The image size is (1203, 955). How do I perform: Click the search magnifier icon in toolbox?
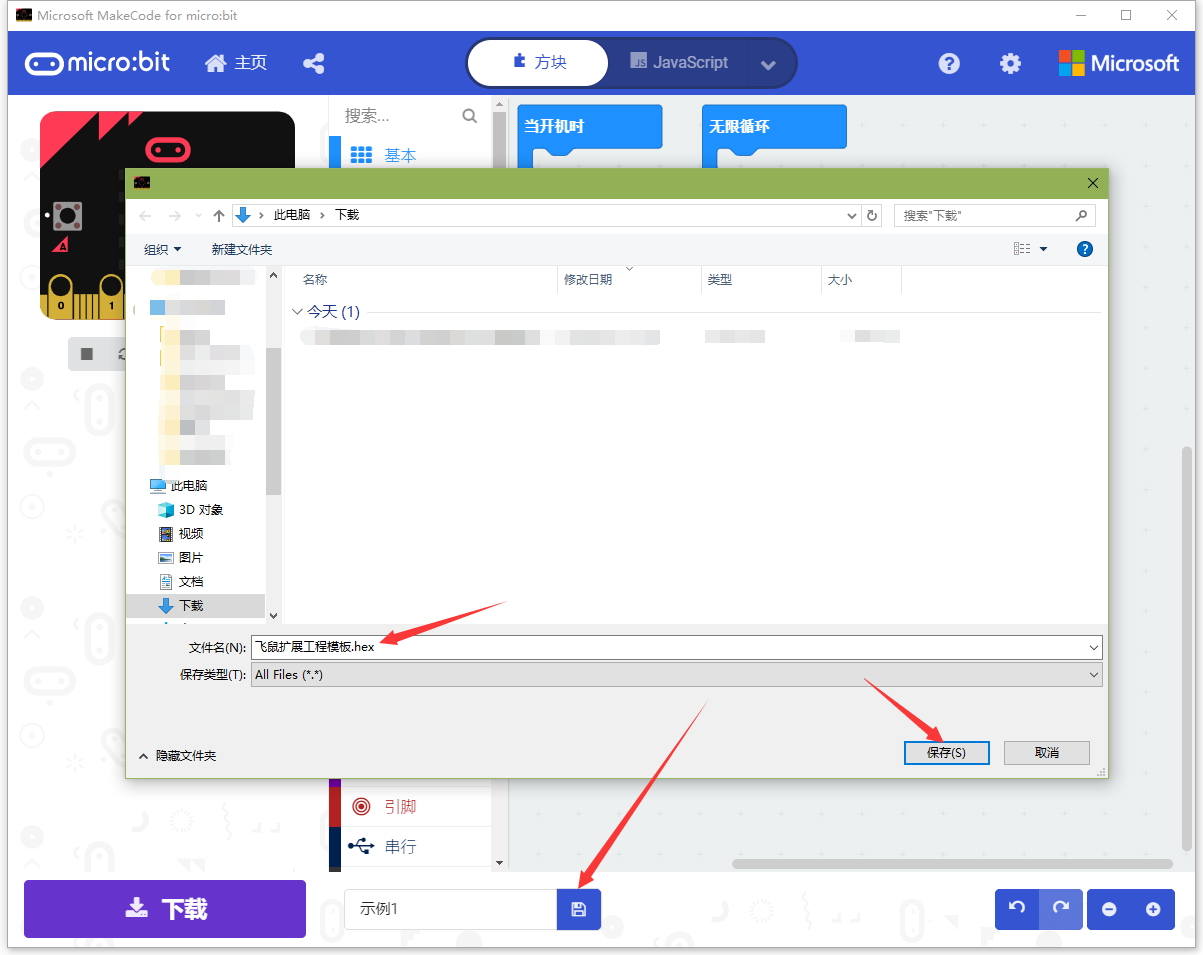470,116
